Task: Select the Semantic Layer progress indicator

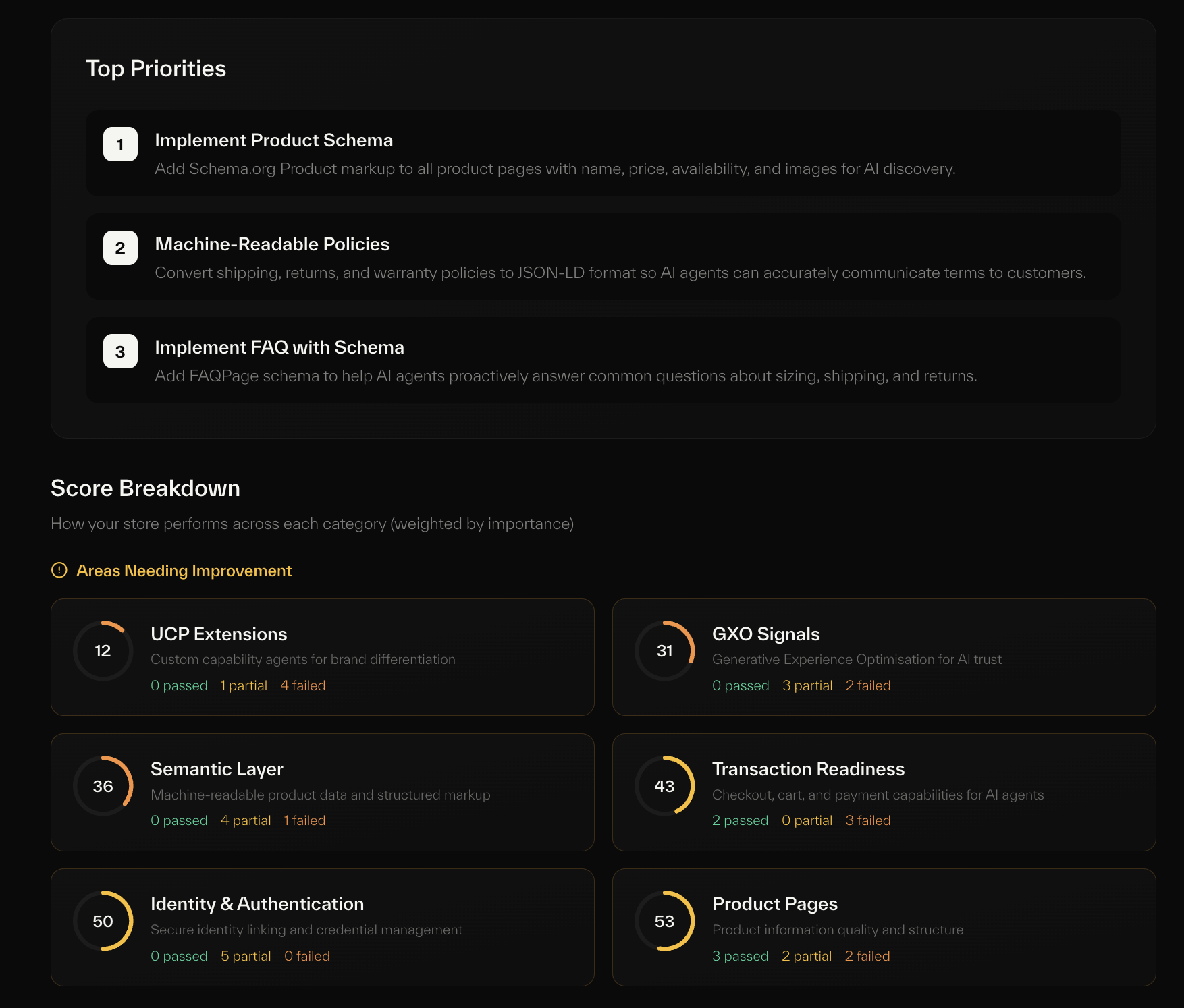Action: pyautogui.click(x=103, y=785)
